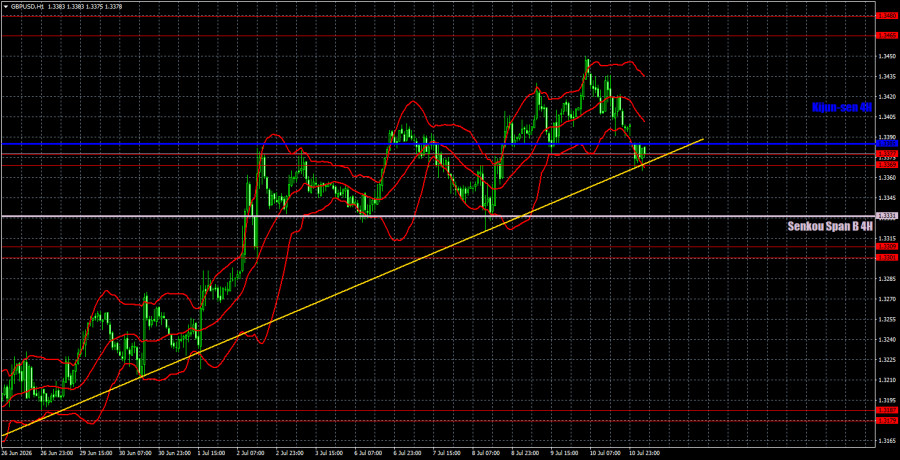Select the 1.3179 red price tag
The height and width of the screenshot is (460, 900).
[x=887, y=421]
